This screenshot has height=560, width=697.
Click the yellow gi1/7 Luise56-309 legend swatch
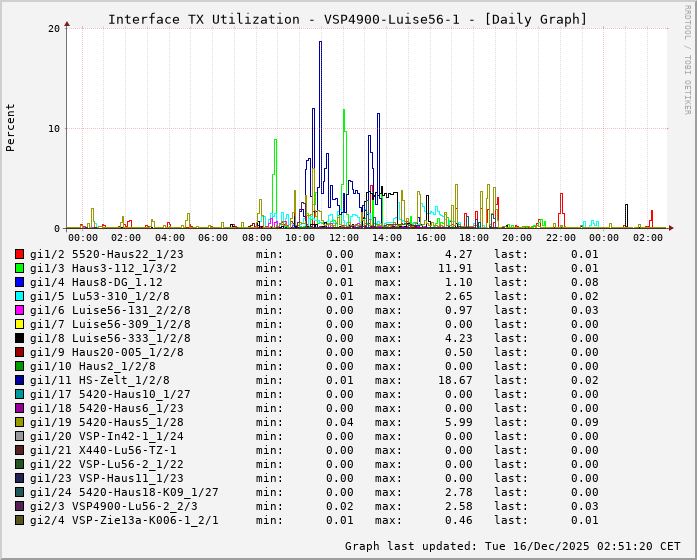(20, 324)
